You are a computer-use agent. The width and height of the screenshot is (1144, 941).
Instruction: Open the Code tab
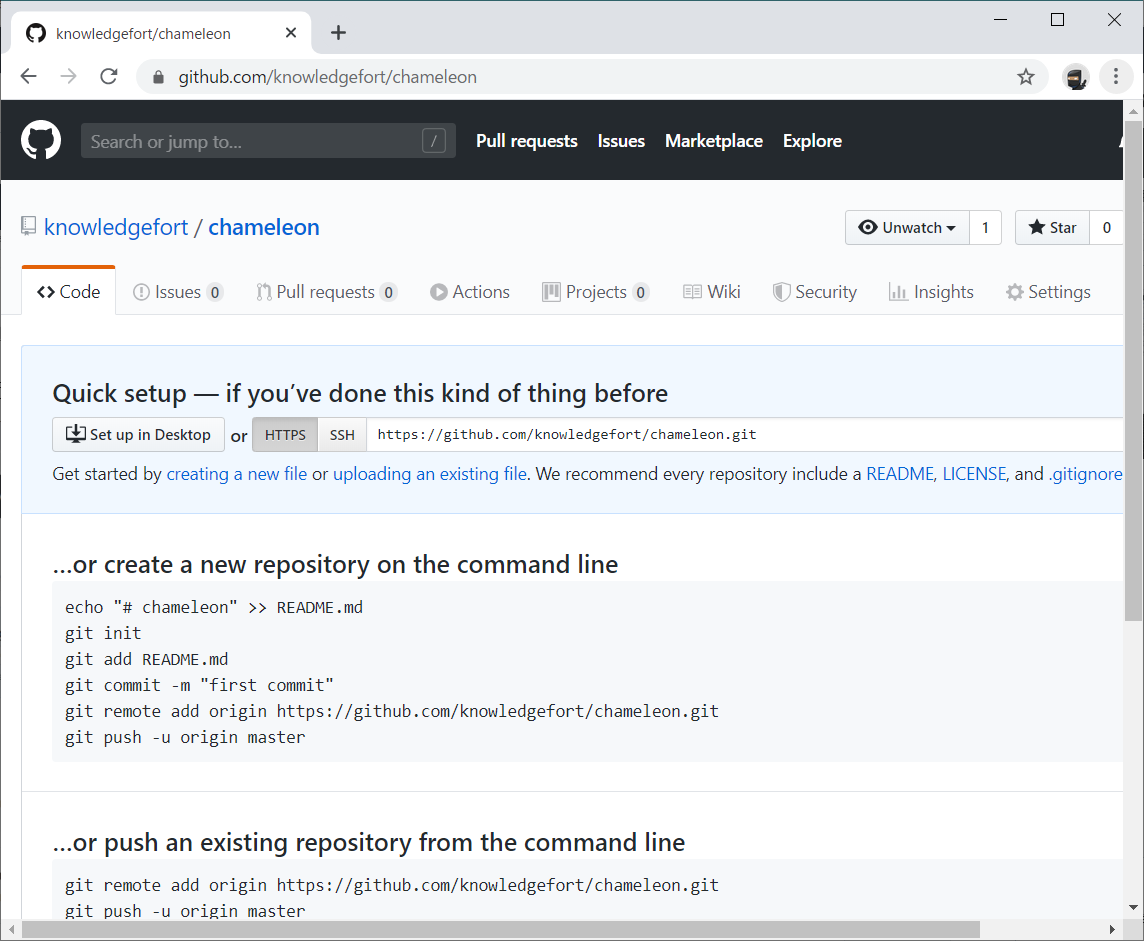pyautogui.click(x=69, y=292)
